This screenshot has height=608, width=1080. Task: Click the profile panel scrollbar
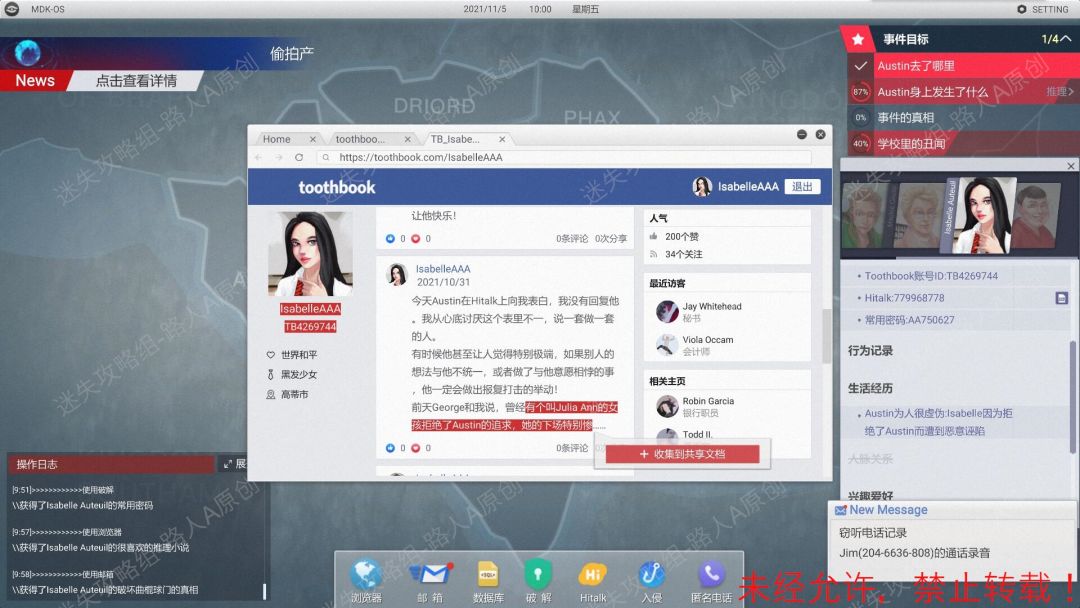(x=1072, y=396)
